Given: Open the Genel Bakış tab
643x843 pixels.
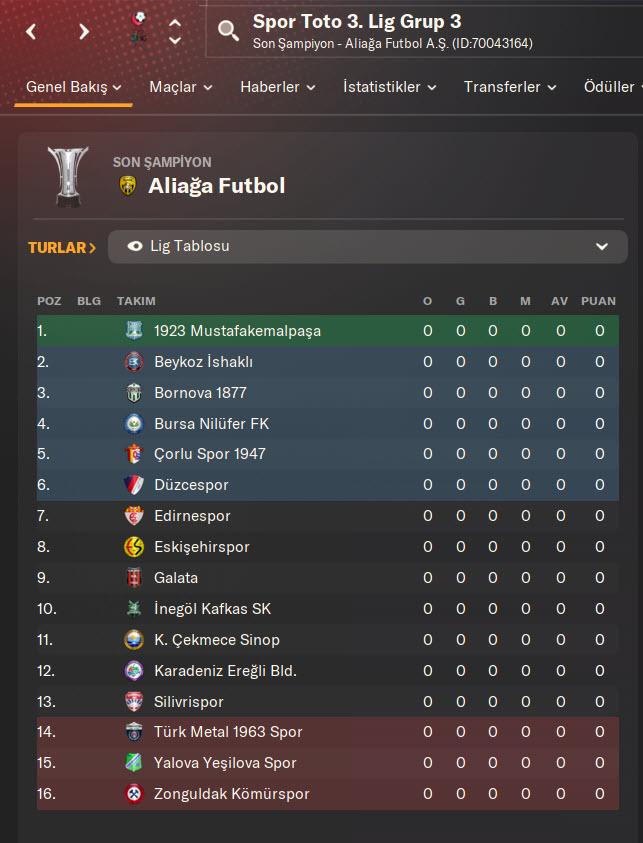Looking at the screenshot, I should pos(73,87).
